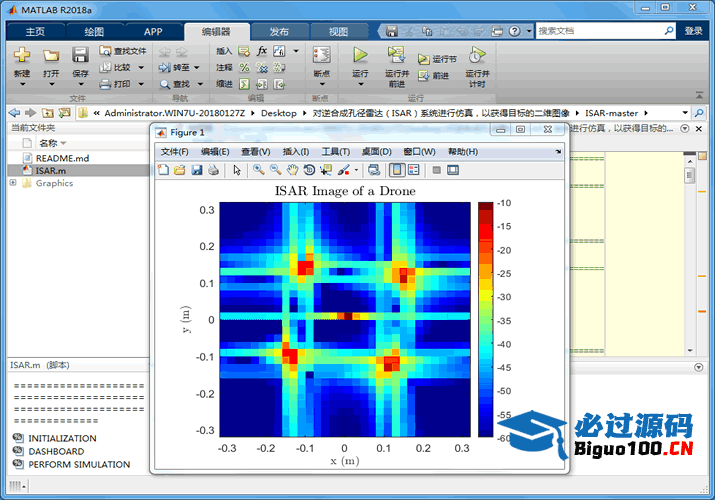Open the Find (查找) dropdown arrow
Image resolution: width=715 pixels, height=500 pixels.
[200, 84]
